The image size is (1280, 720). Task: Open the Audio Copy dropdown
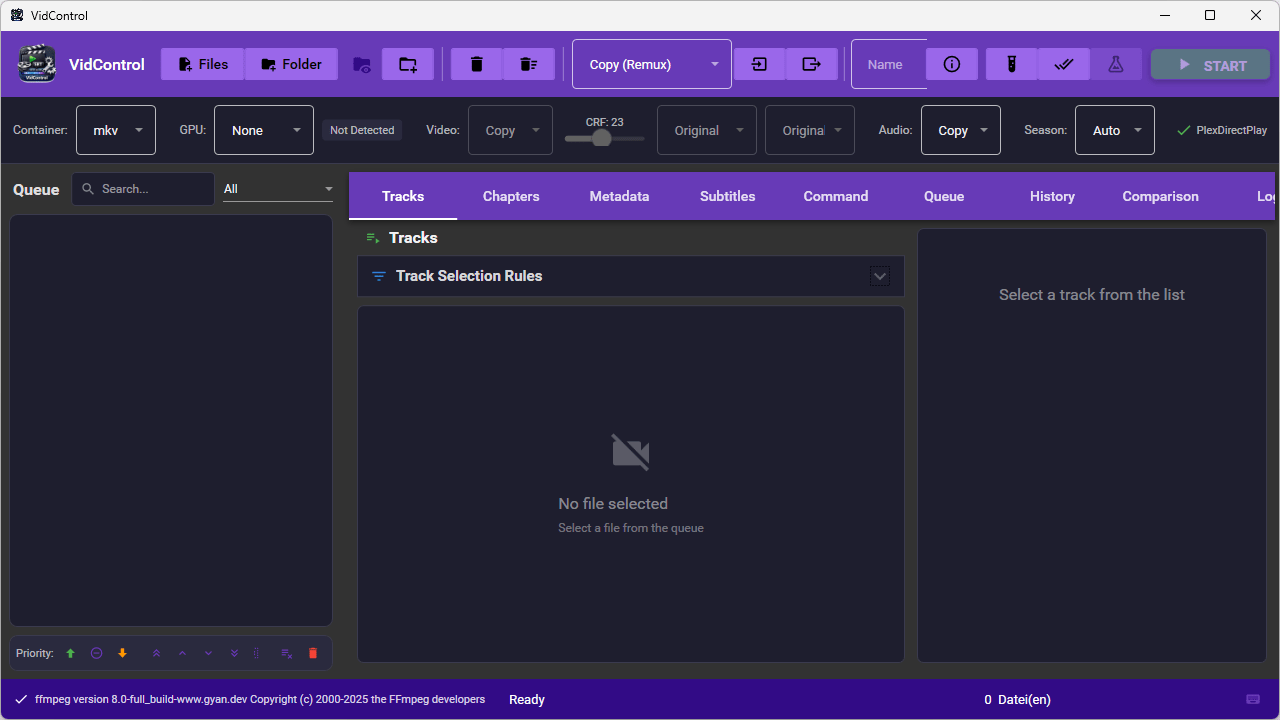point(961,130)
